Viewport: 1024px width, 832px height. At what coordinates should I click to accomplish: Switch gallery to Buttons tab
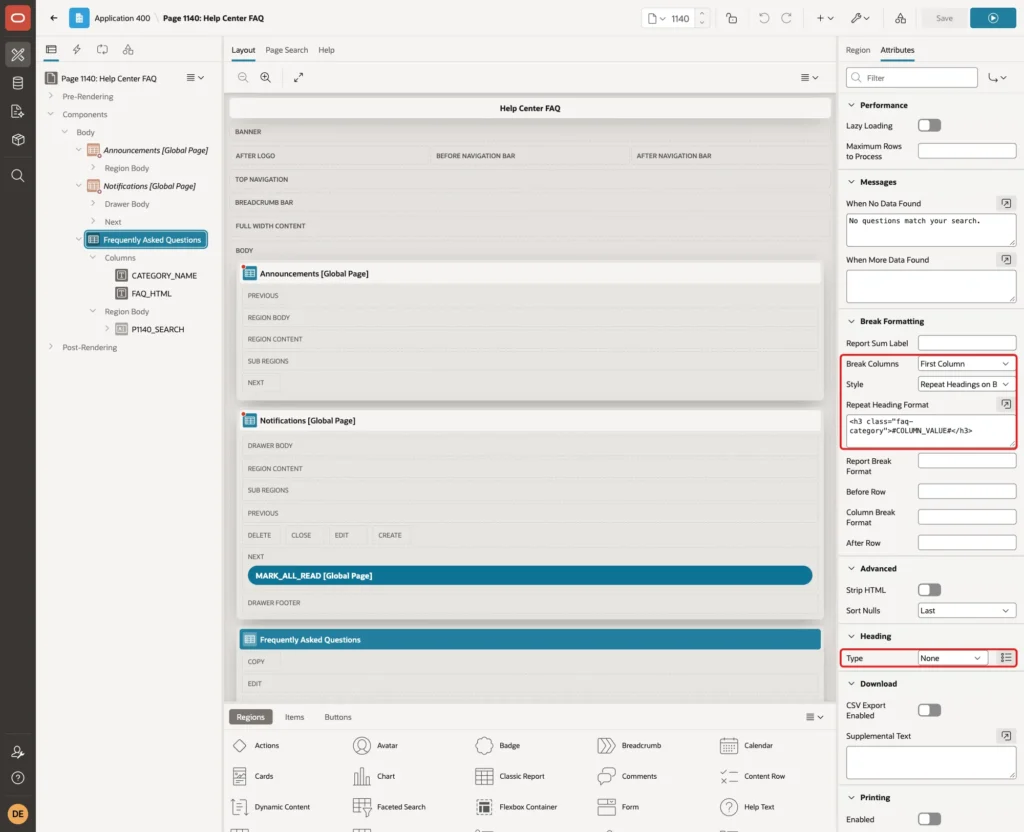click(338, 717)
